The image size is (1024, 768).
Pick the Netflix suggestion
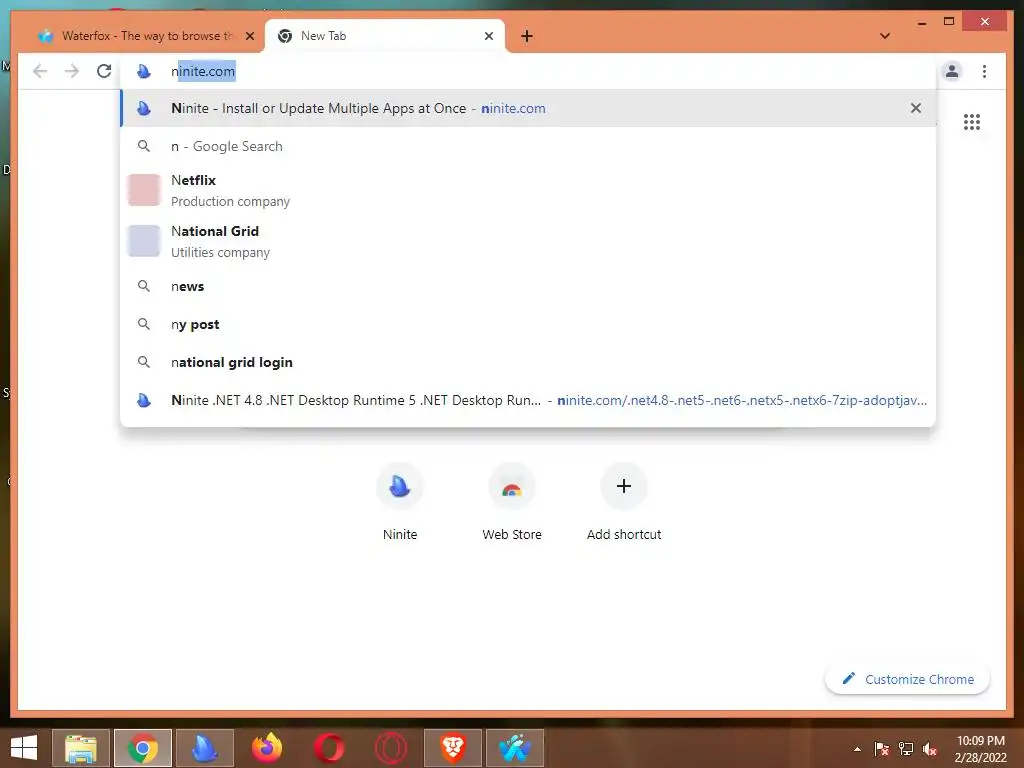528,190
